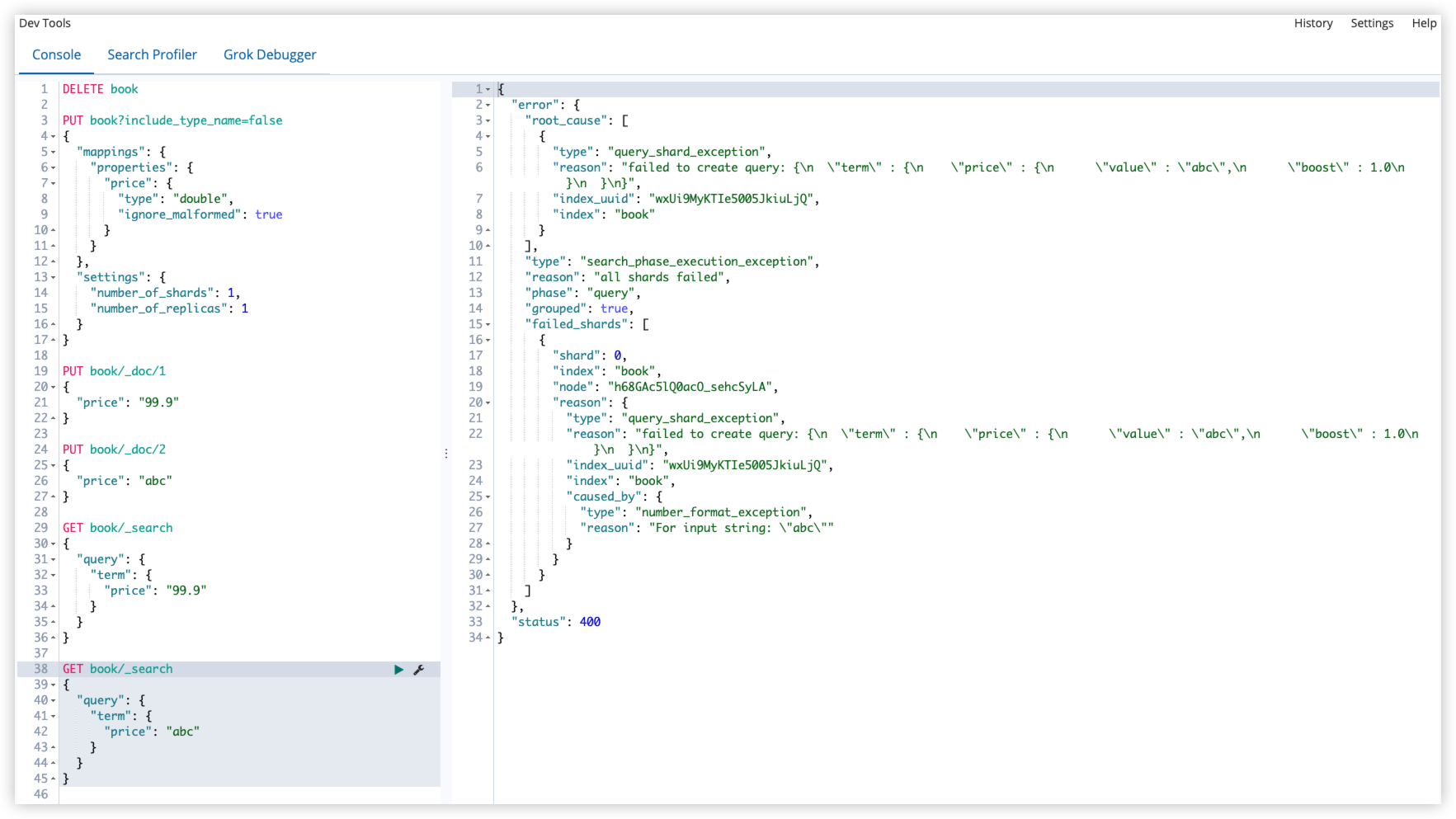Collapse the "term" fold at editor line 41
Image resolution: width=1456 pixels, height=819 pixels.
click(54, 716)
